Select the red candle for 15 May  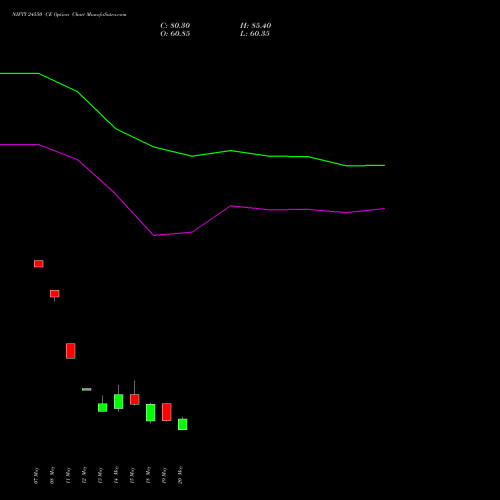(135, 399)
